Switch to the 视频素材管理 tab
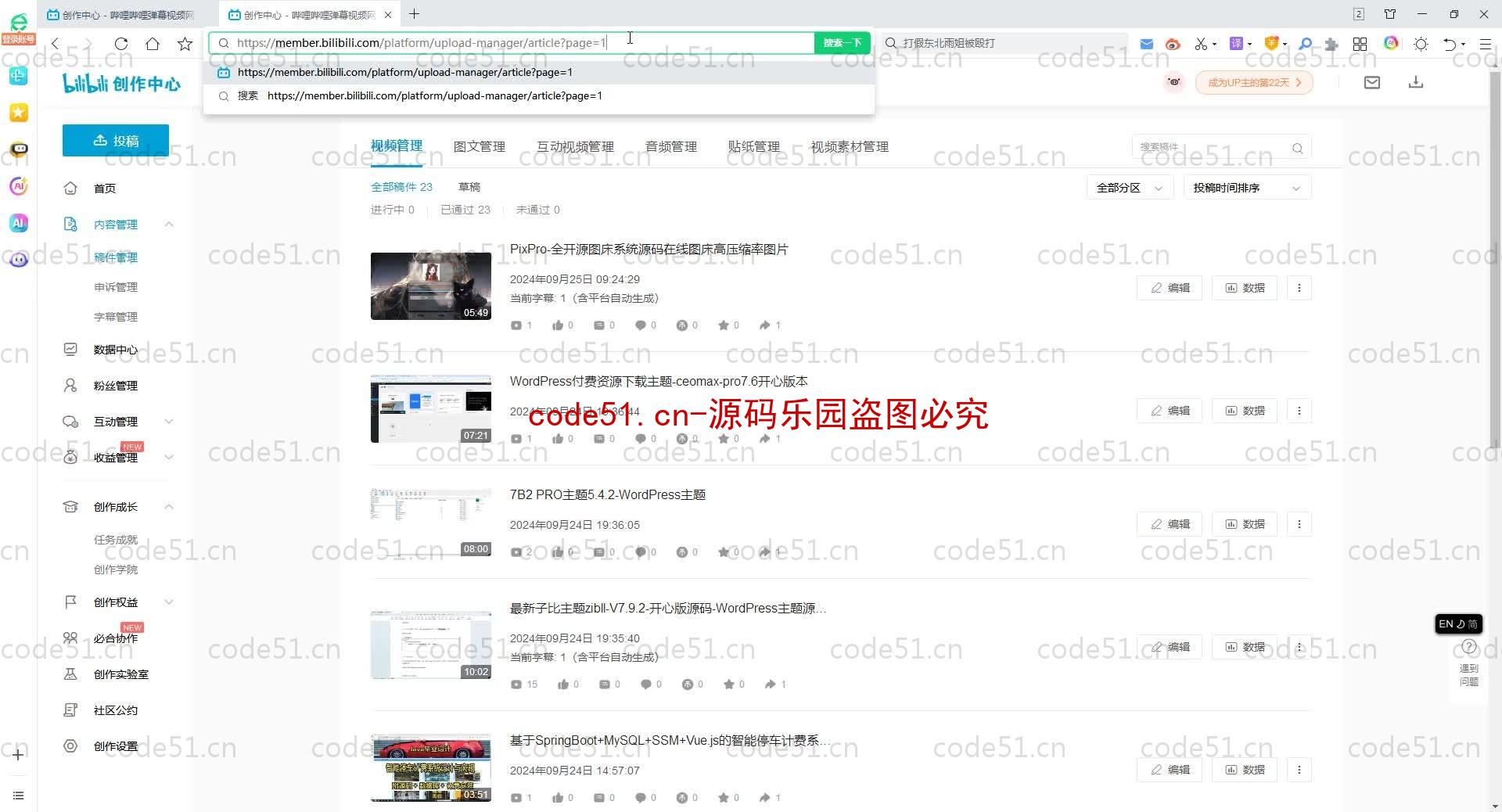 [850, 146]
